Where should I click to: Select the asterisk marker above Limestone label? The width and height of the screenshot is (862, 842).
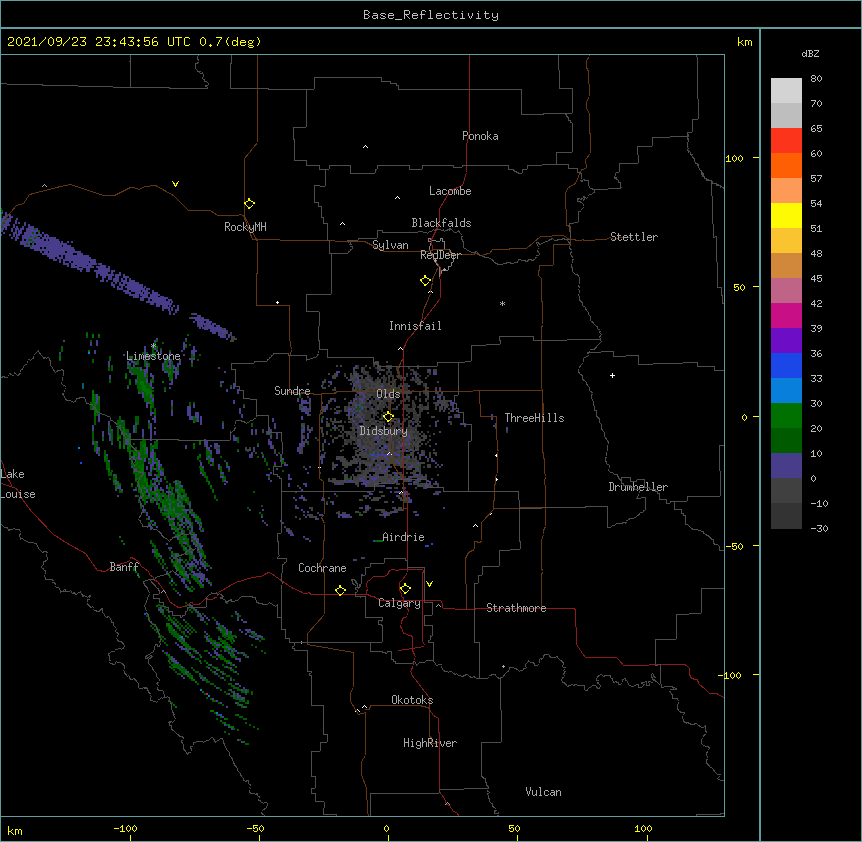tap(153, 346)
